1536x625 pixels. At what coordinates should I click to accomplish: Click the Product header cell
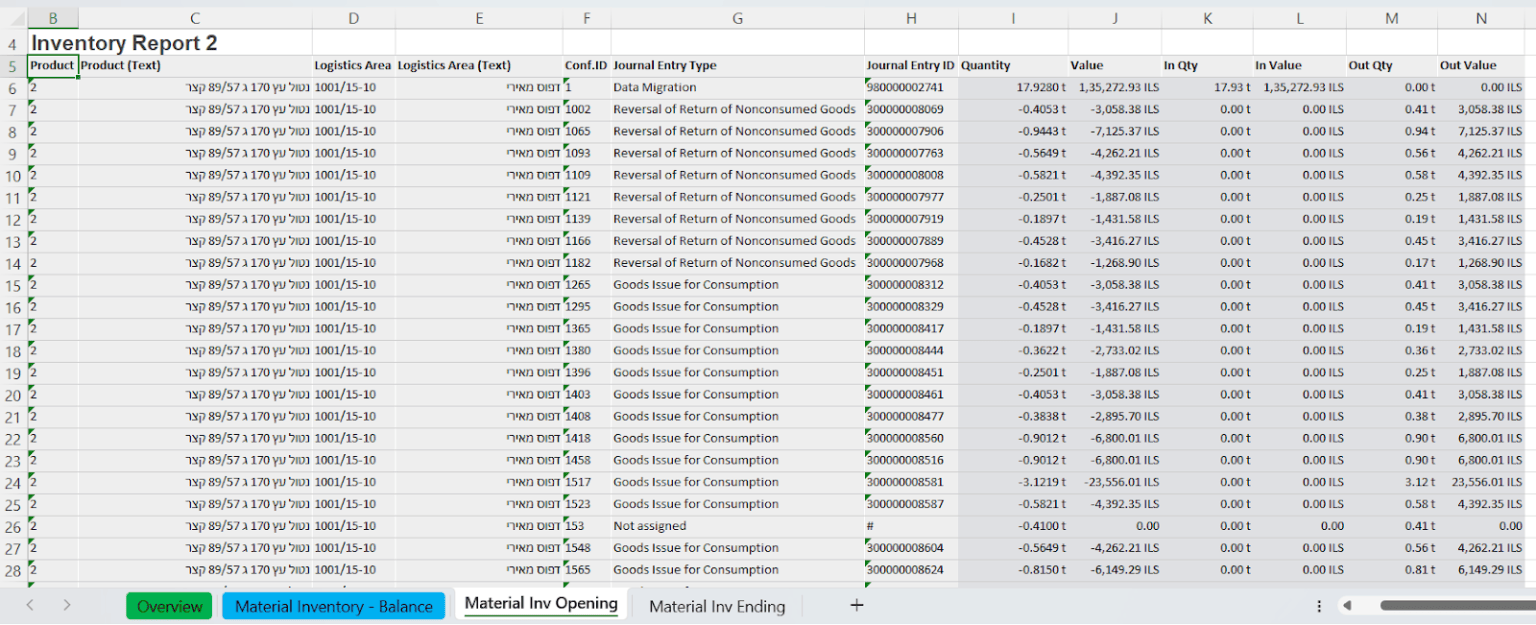pos(52,66)
